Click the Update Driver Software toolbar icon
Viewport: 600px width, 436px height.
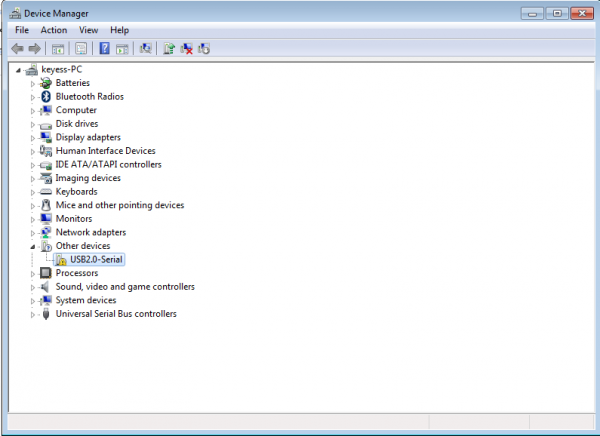click(169, 48)
